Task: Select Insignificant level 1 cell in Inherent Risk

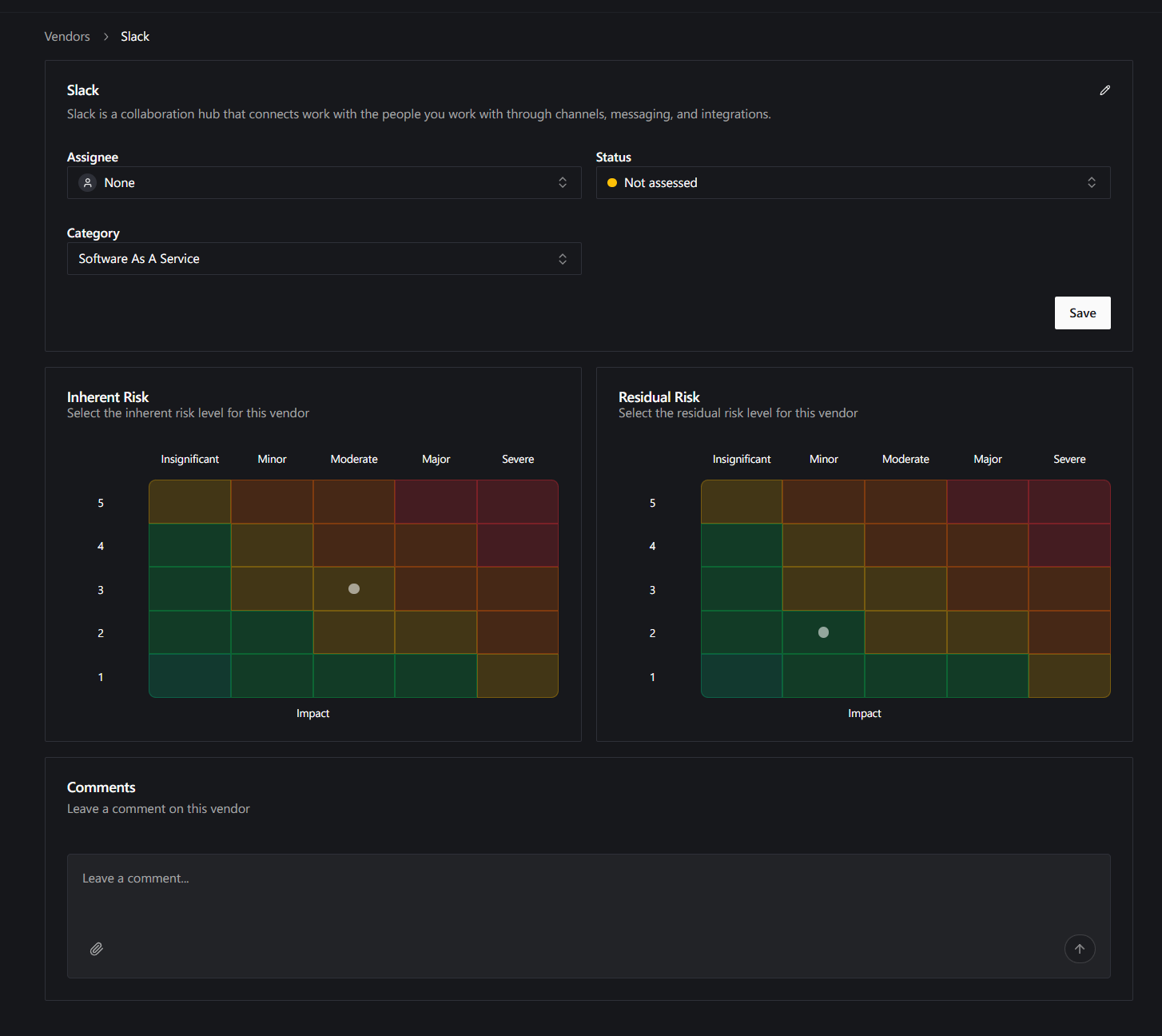Action: (190, 676)
